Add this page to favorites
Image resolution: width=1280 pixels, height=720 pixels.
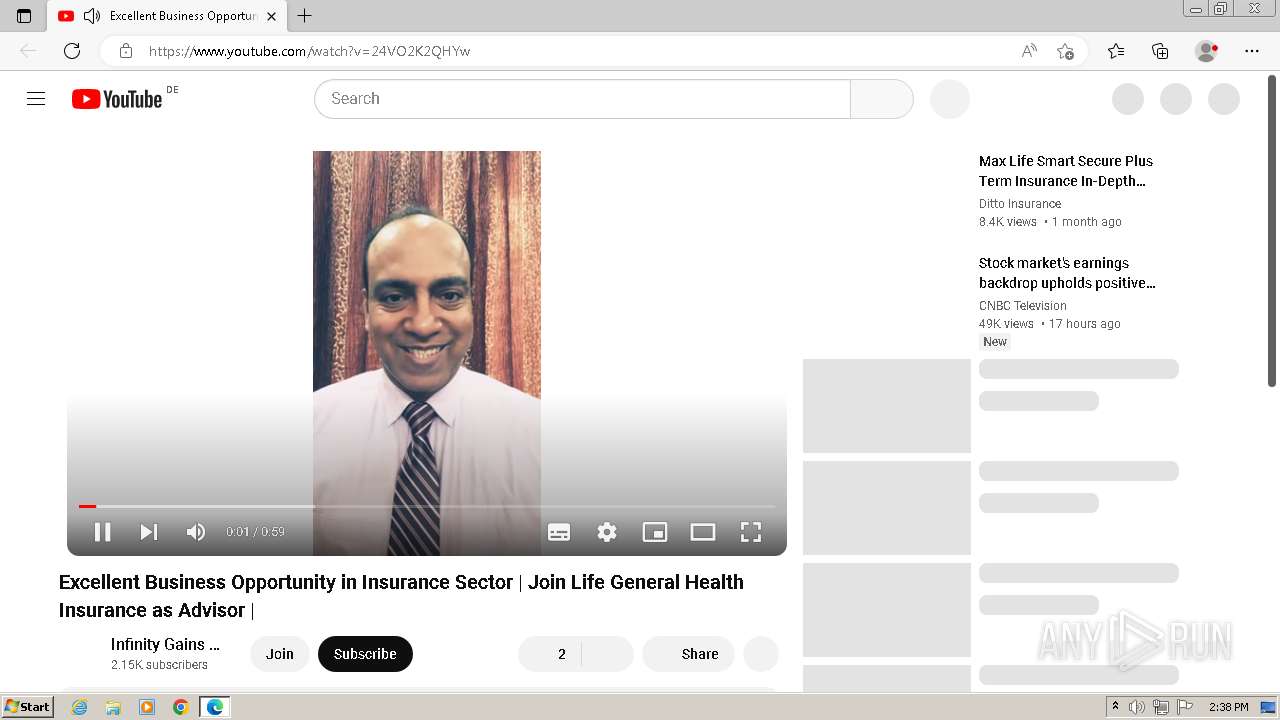(1066, 51)
